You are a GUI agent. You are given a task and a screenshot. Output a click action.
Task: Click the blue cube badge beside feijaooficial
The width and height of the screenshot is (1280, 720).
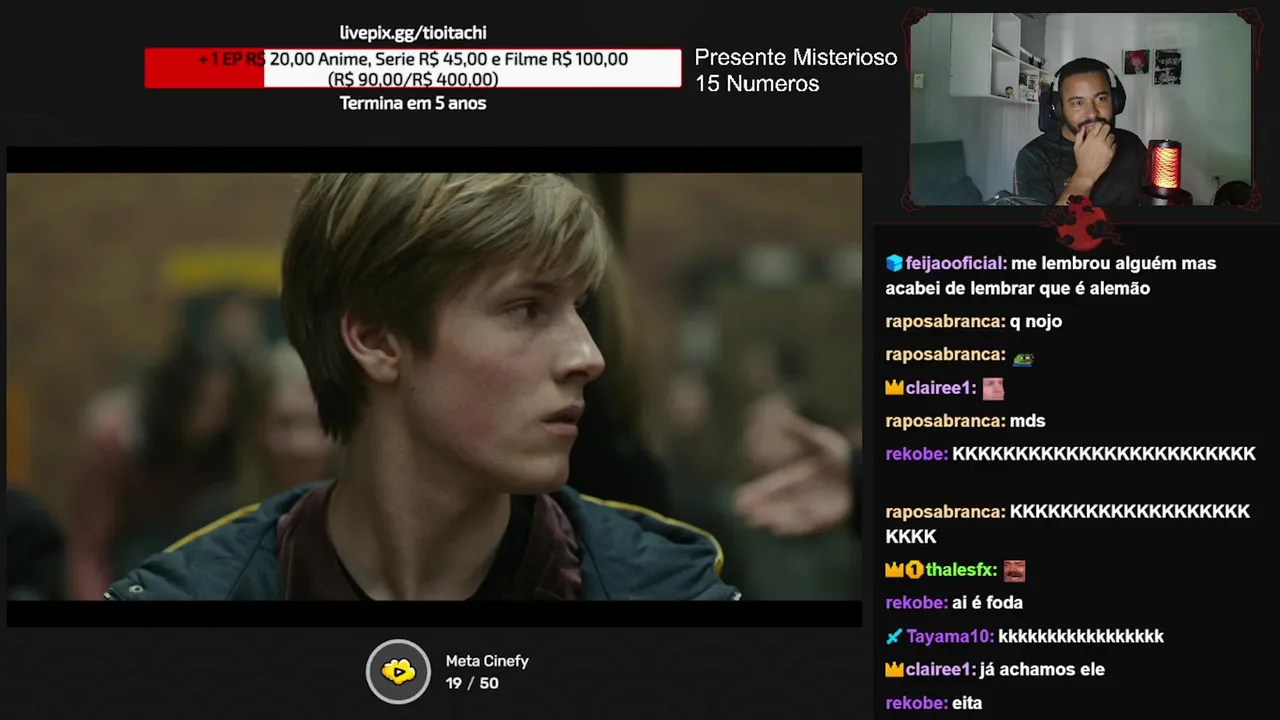[894, 263]
